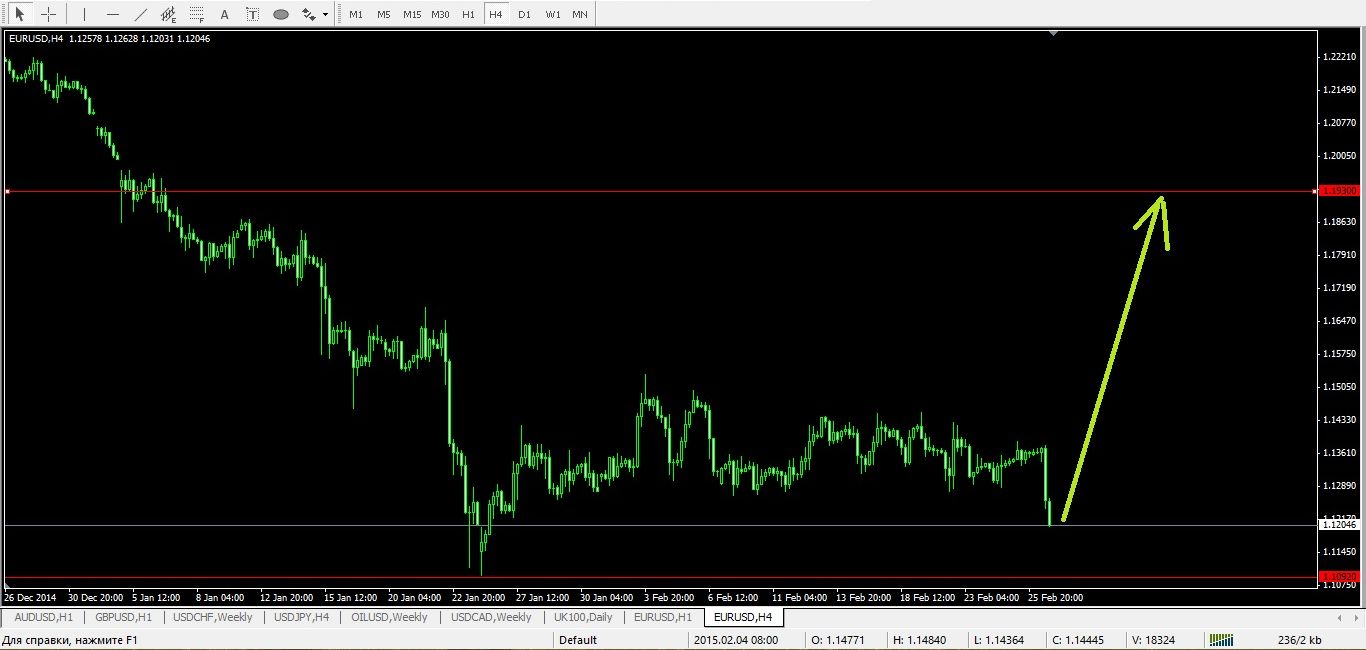Toggle the M1 timeframe button

[x=356, y=15]
